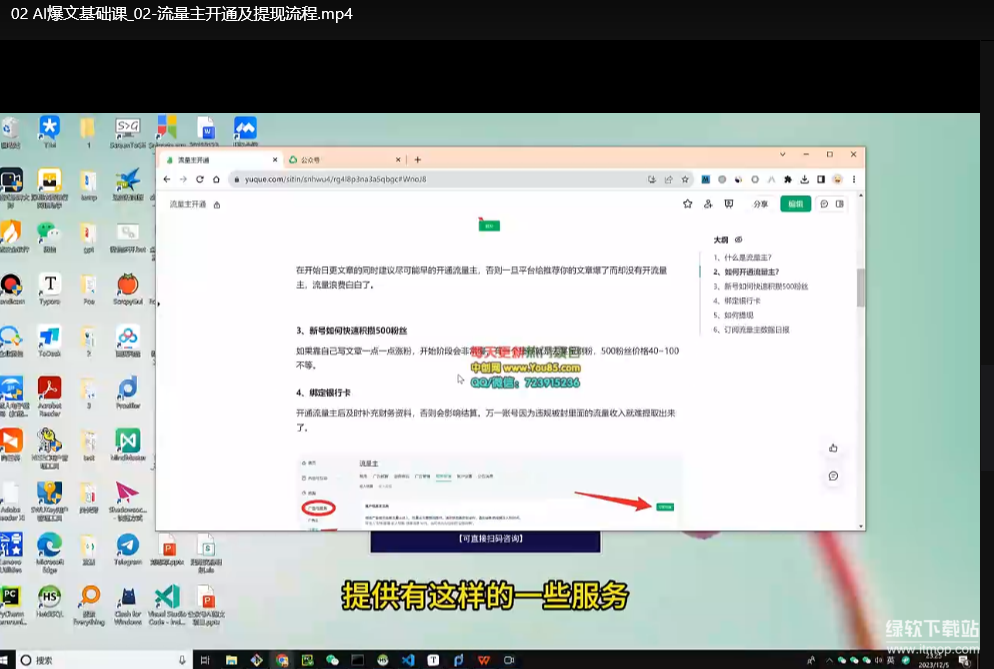Click the taskbar microphone voice search icon
The image size is (994, 669).
point(182,660)
